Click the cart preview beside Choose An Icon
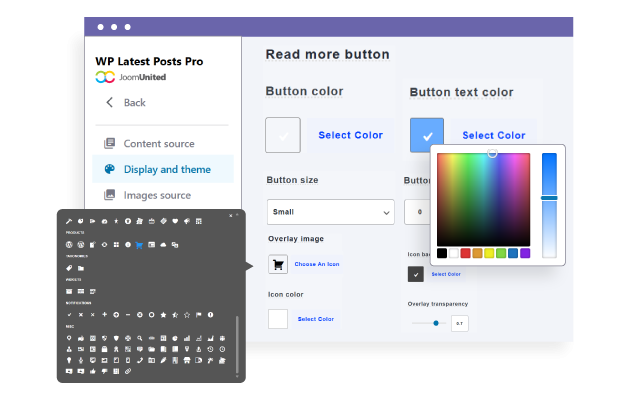Viewport: 630px width, 400px height. tap(278, 264)
